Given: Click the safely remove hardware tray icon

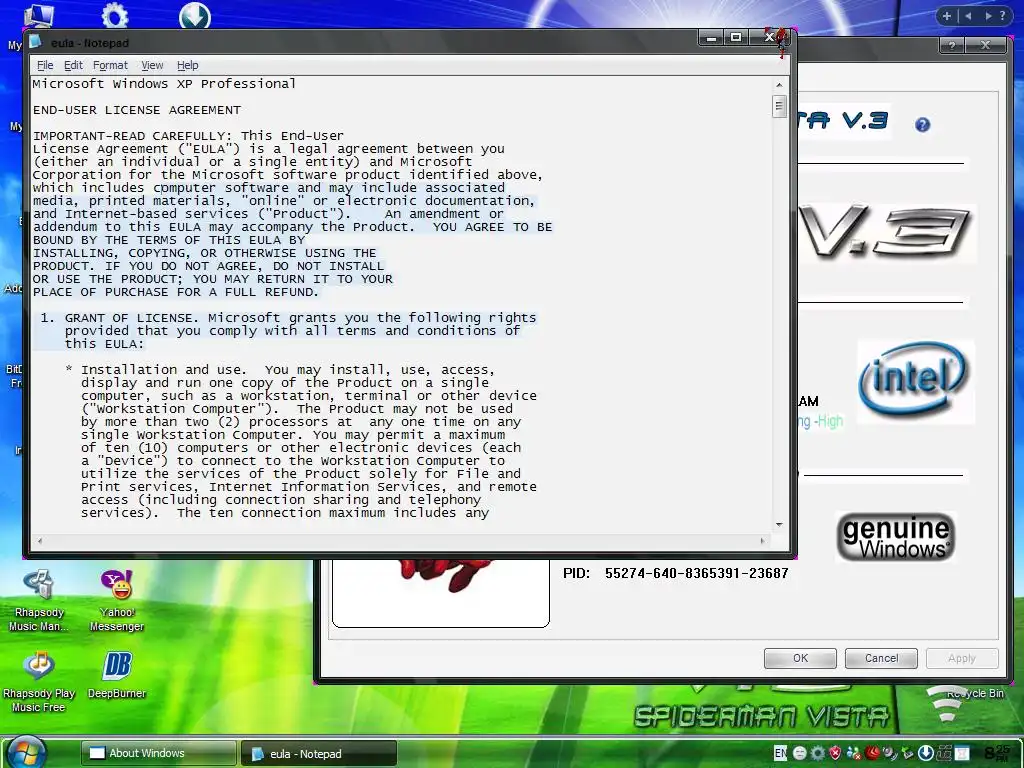Looking at the screenshot, I should (908, 753).
